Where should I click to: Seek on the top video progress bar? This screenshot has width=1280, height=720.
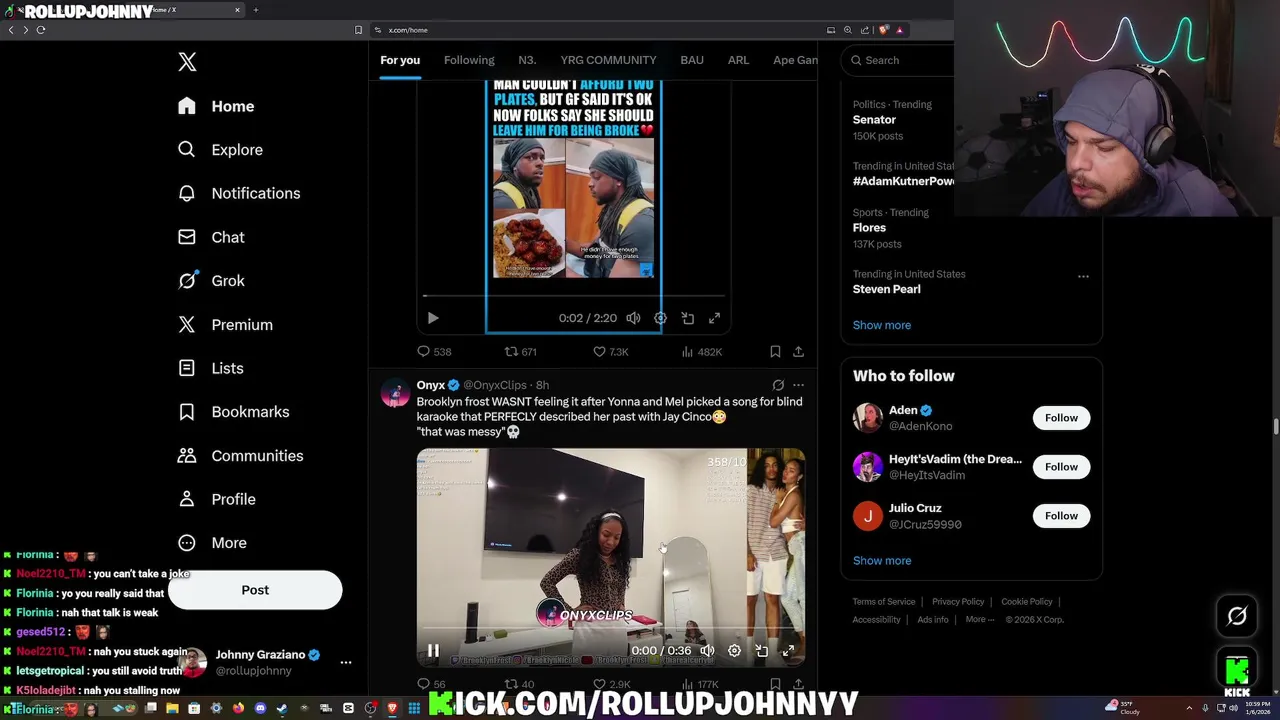click(573, 296)
